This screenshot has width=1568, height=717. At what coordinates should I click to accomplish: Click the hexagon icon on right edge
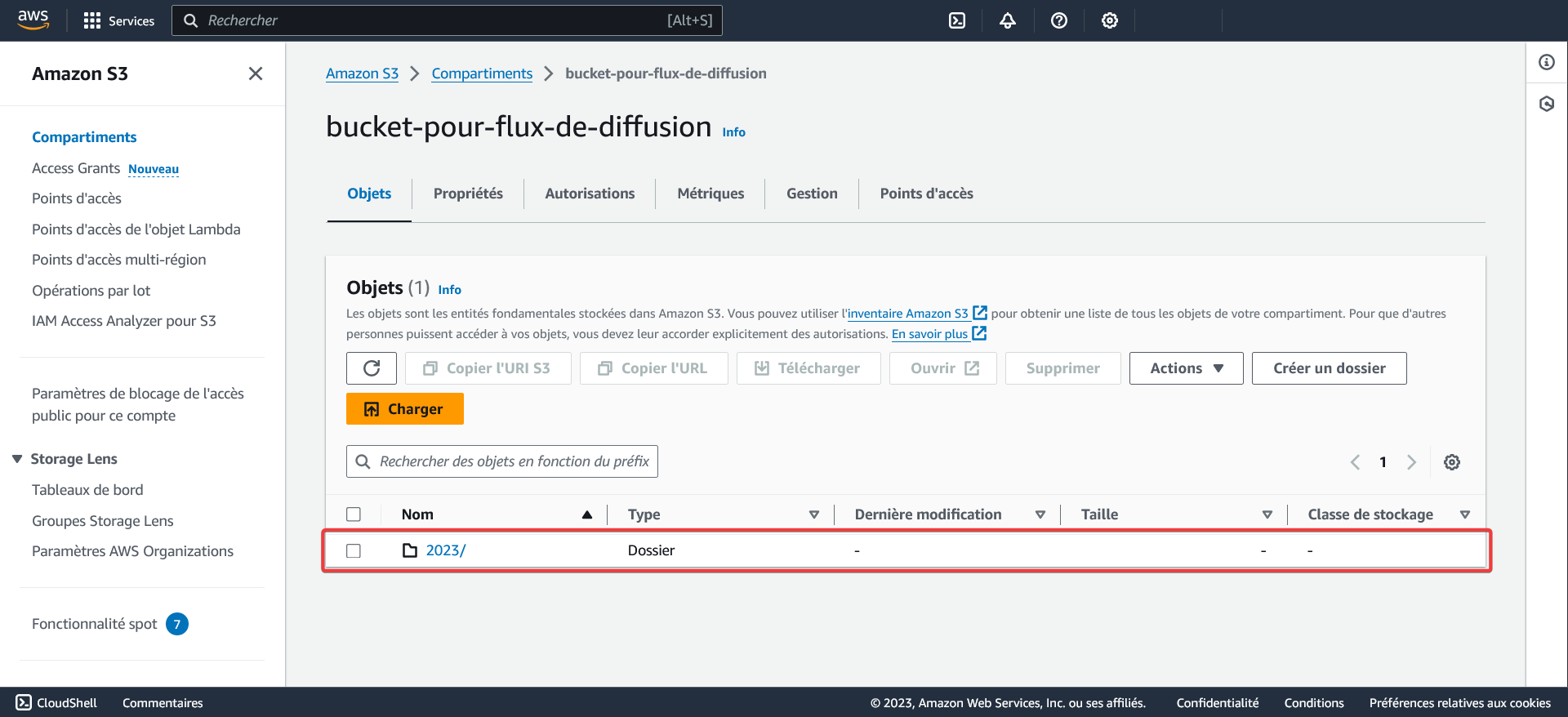(1547, 104)
